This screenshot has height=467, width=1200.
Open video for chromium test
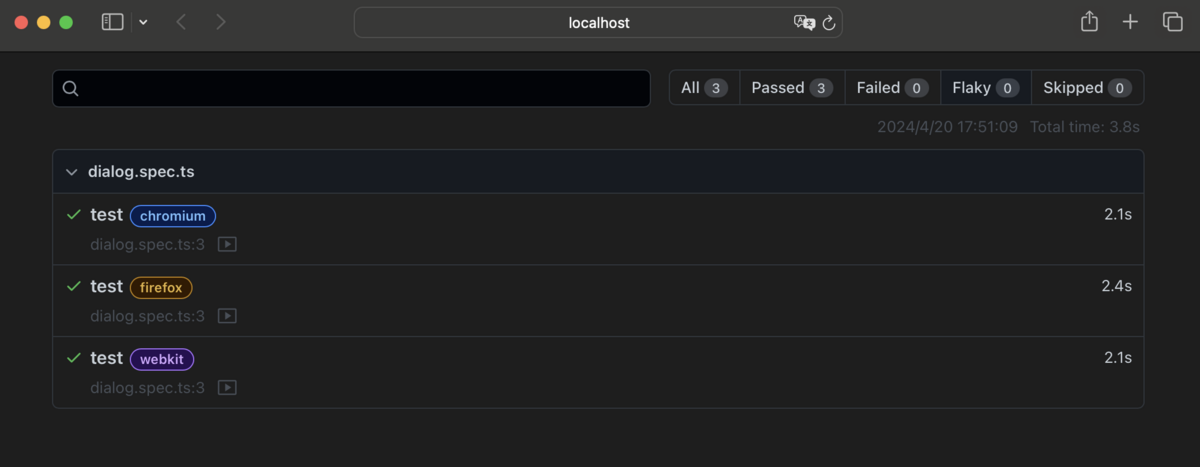click(228, 244)
